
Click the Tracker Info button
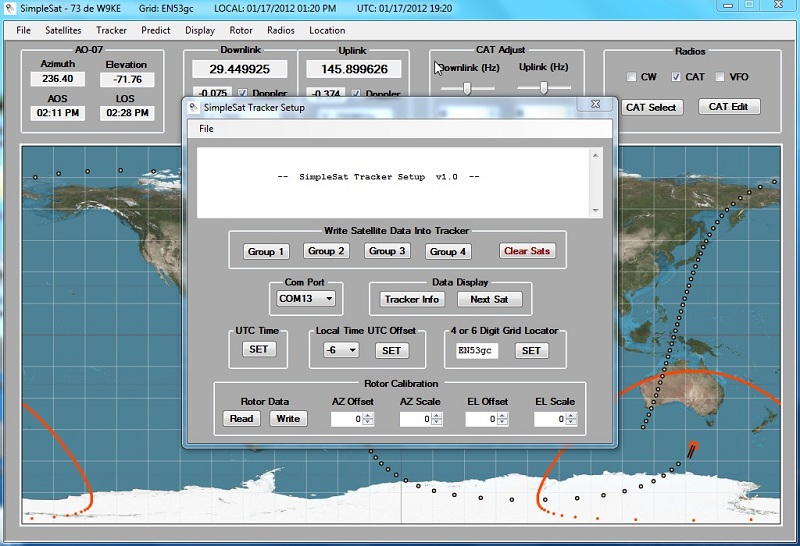(412, 300)
